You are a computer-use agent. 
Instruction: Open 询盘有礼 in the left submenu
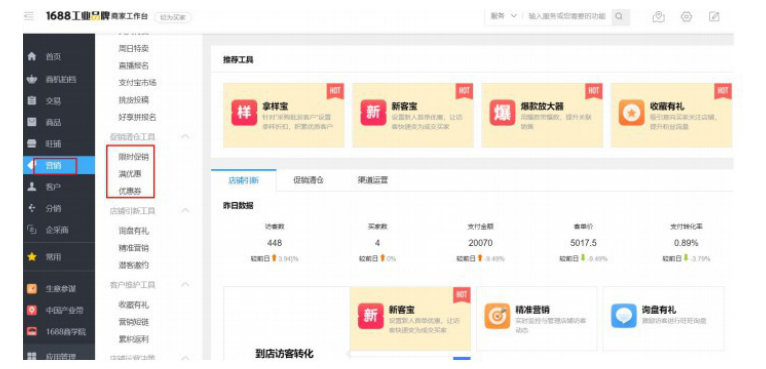pos(133,231)
